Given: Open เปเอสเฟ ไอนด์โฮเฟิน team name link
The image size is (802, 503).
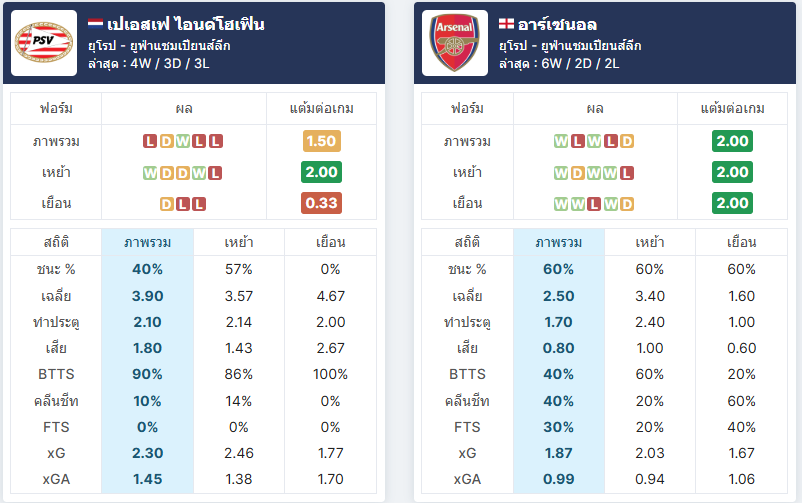Looking at the screenshot, I should pos(186,24).
